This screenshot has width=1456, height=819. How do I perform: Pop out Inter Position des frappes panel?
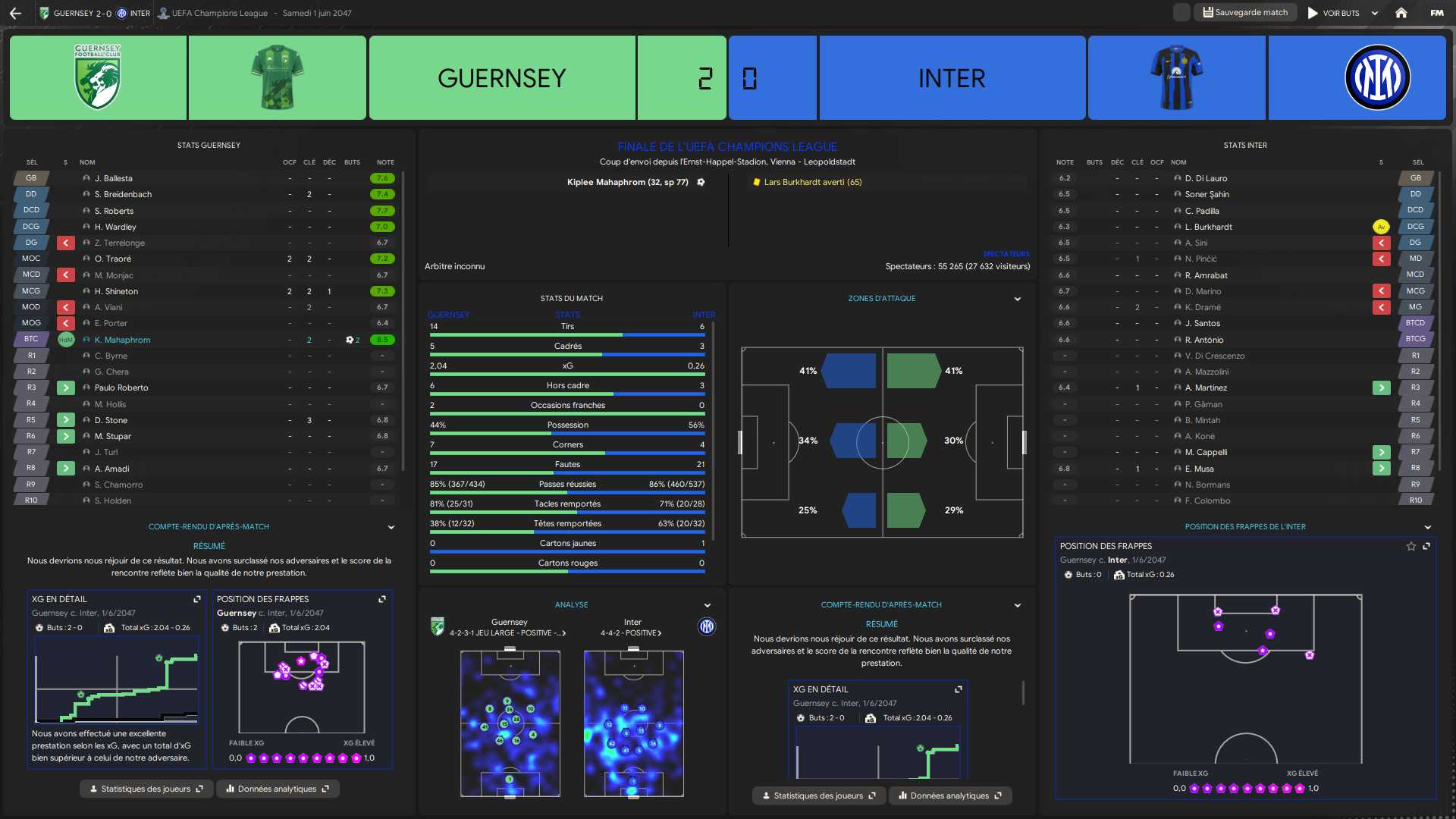pos(1426,546)
